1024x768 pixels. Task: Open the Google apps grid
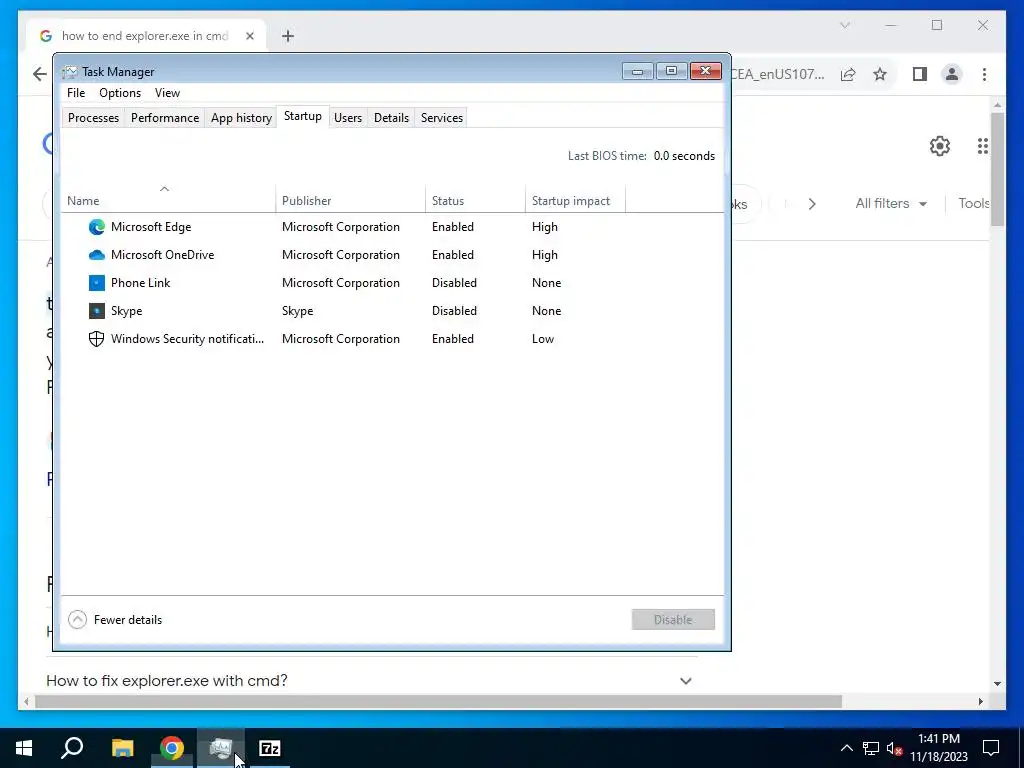click(x=983, y=146)
